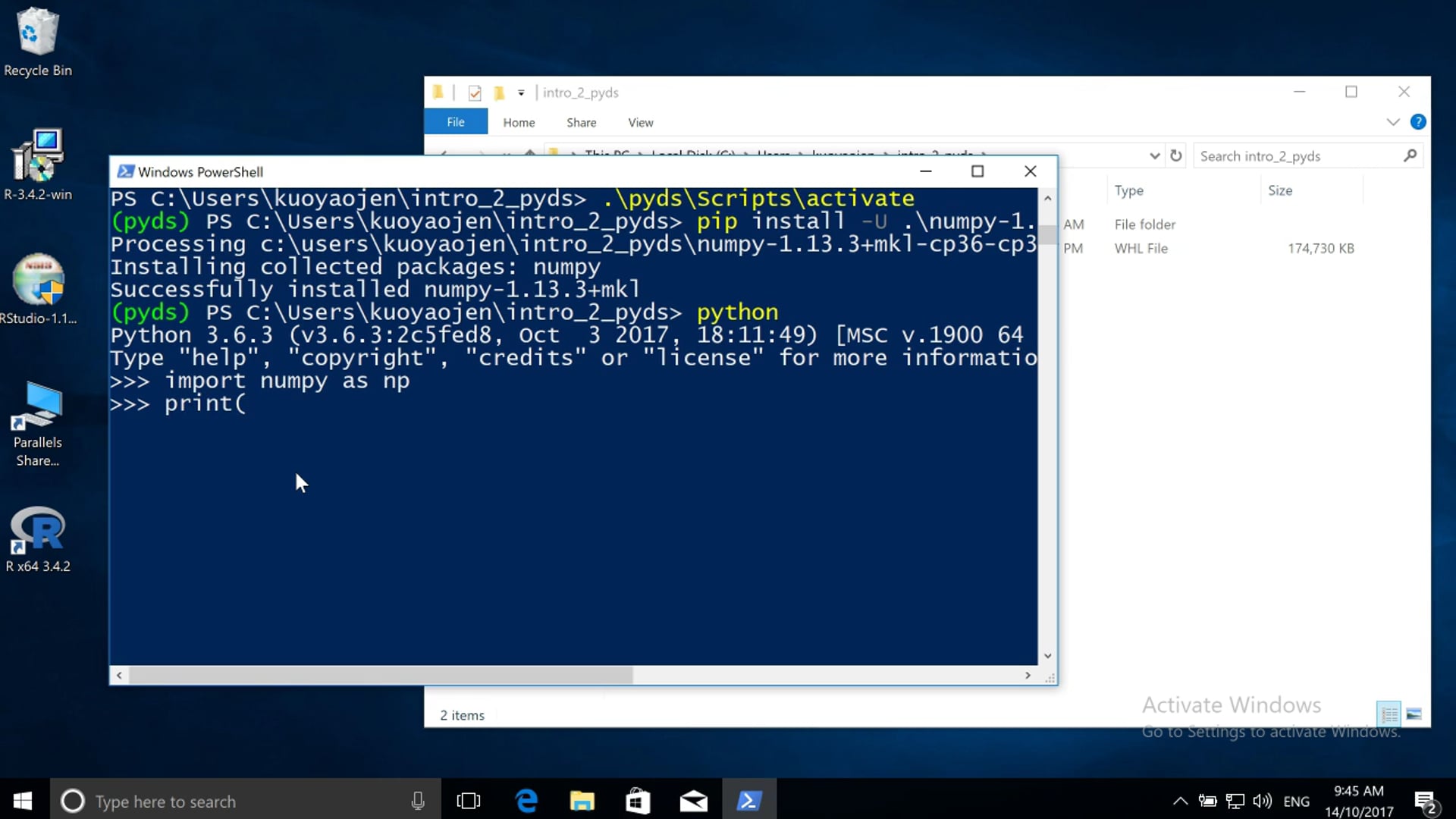Toggle Task View on the taskbar

469,800
